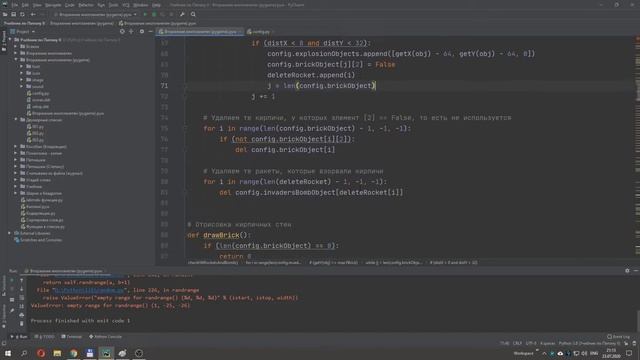Expand the font folder

22,67
